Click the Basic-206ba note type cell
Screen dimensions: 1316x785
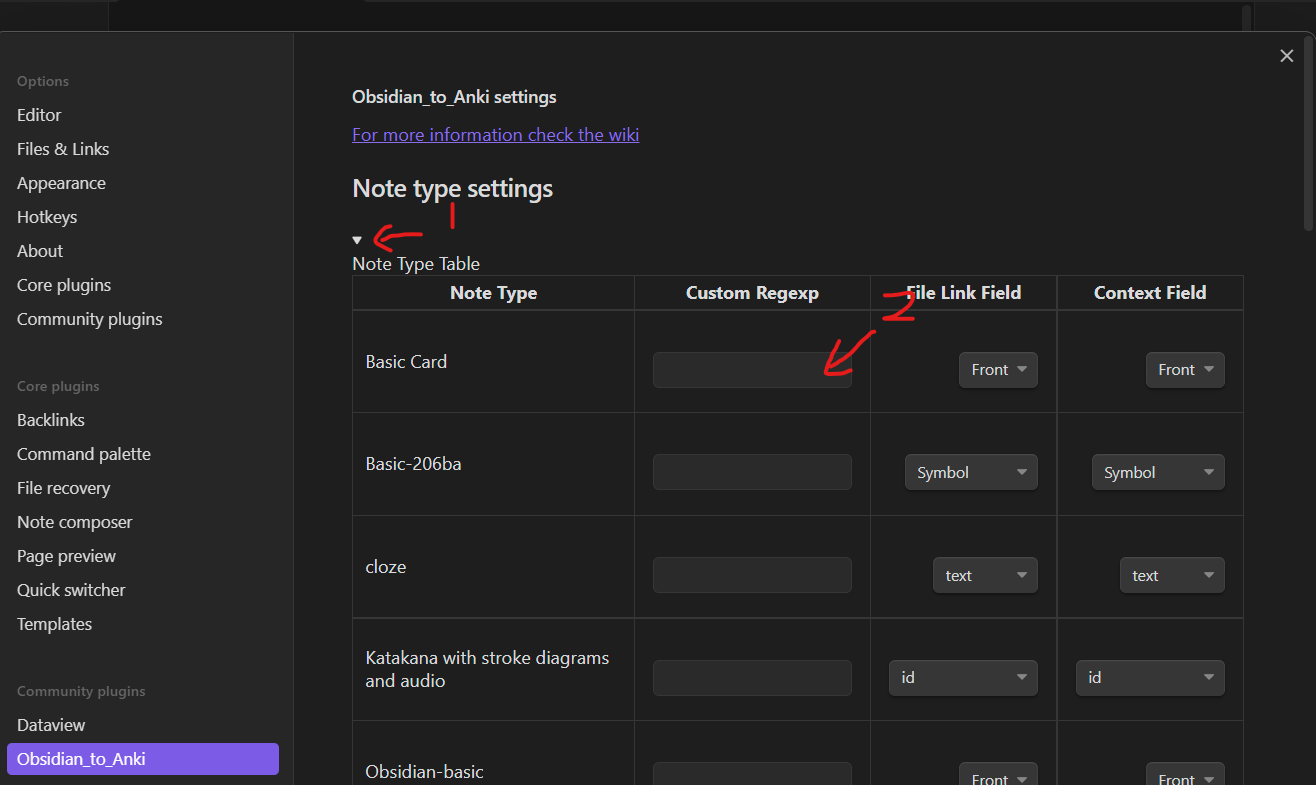(494, 464)
